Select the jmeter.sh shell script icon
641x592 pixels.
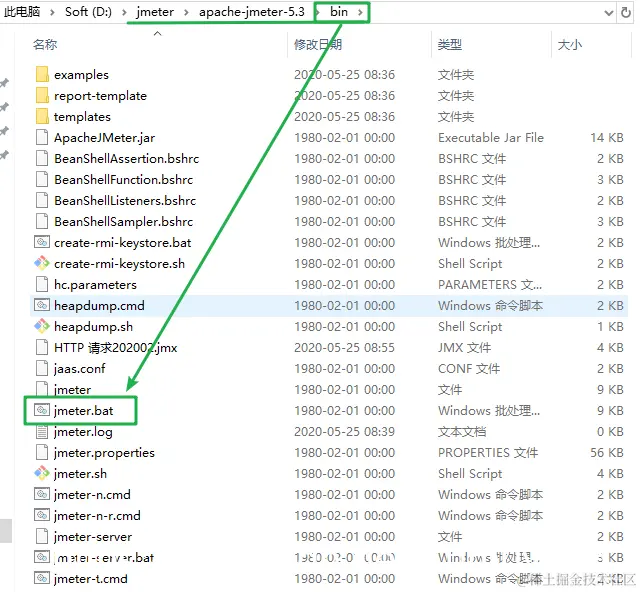coord(42,473)
